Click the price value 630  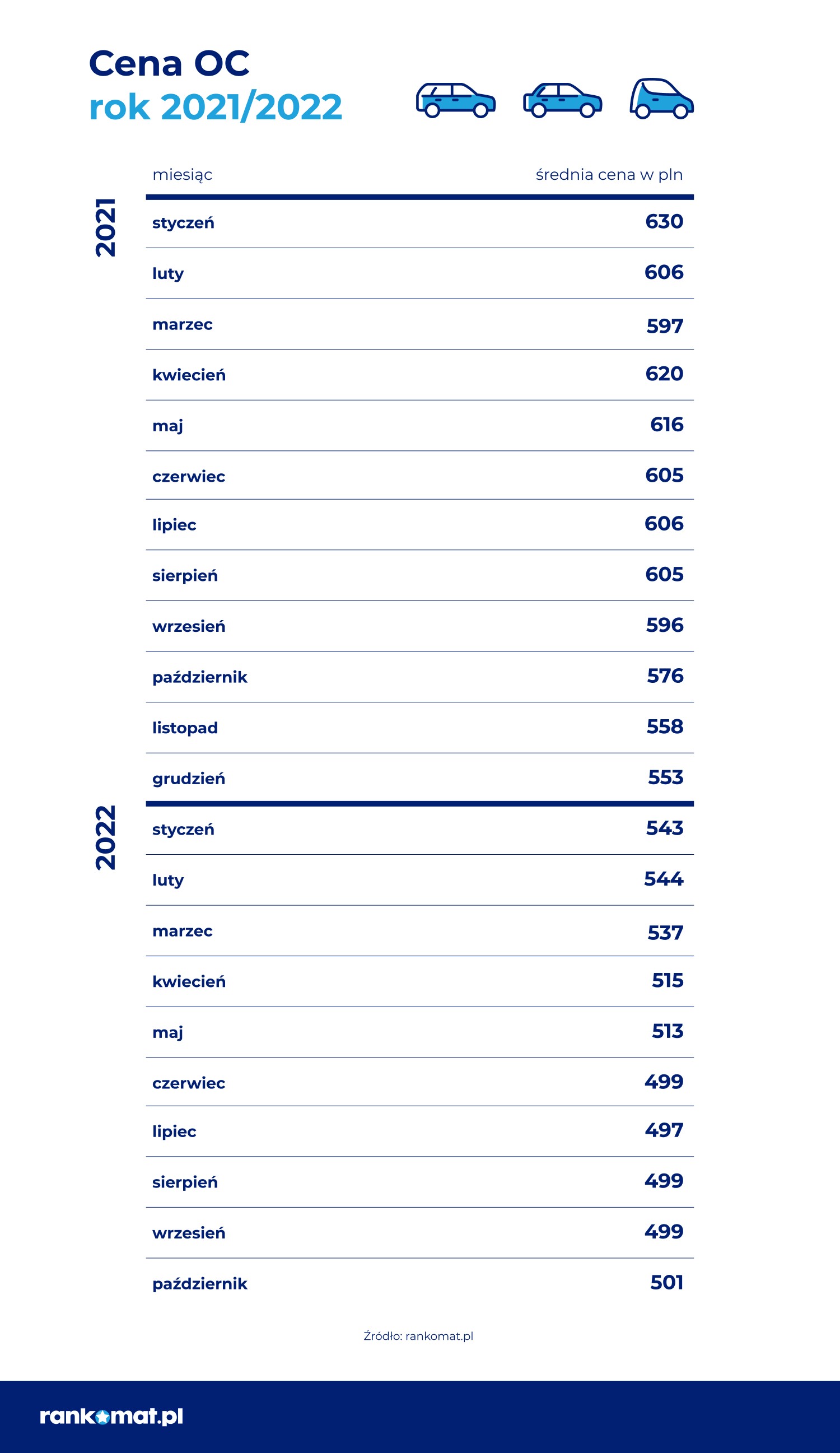pyautogui.click(x=664, y=221)
